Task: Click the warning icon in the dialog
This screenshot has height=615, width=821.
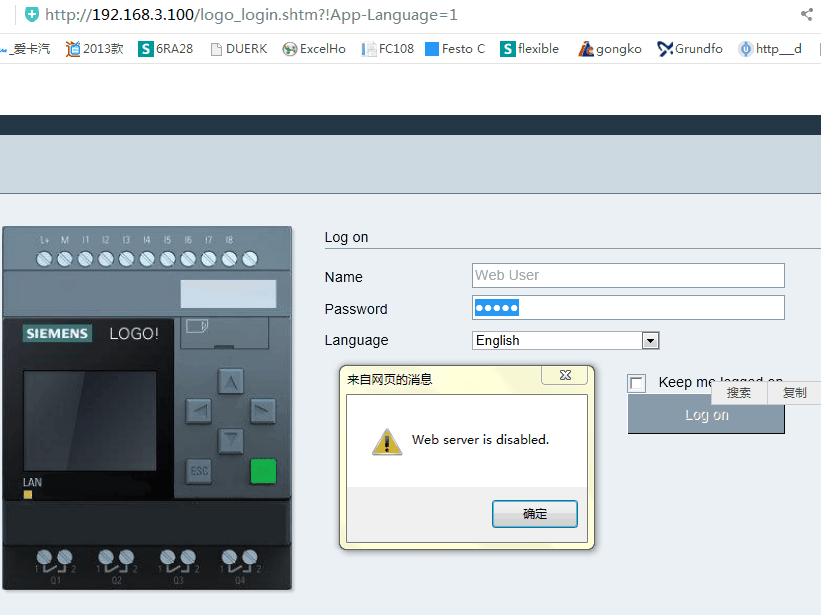Action: 387,442
